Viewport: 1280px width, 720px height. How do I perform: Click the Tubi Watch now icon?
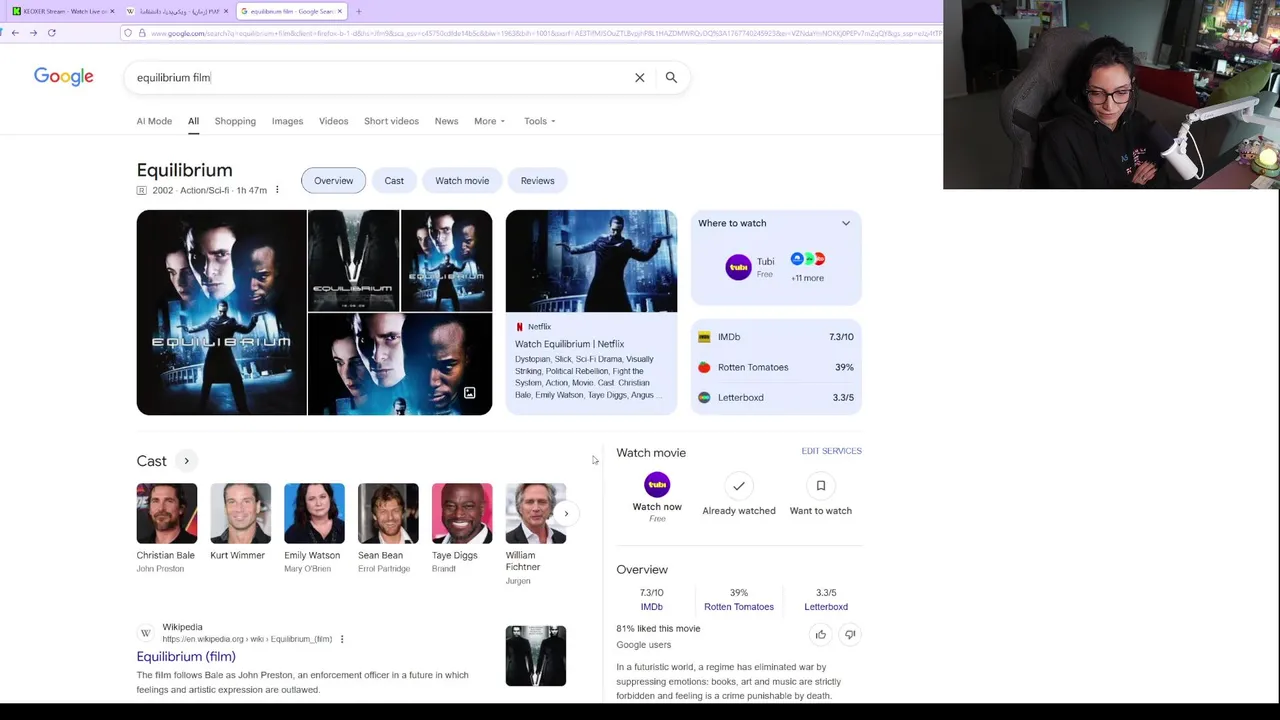pyautogui.click(x=657, y=485)
